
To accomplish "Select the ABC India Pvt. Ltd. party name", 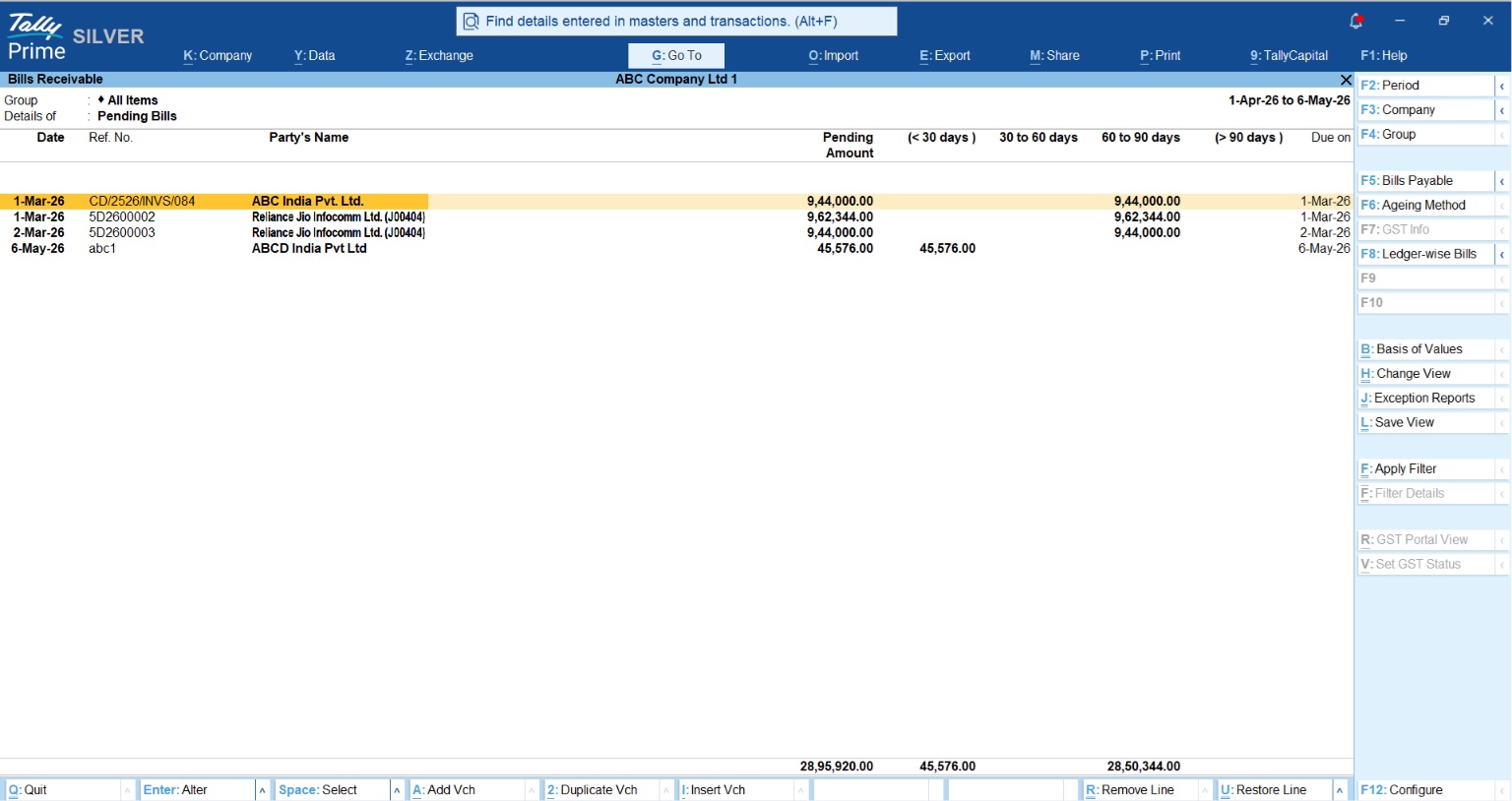I will [308, 201].
